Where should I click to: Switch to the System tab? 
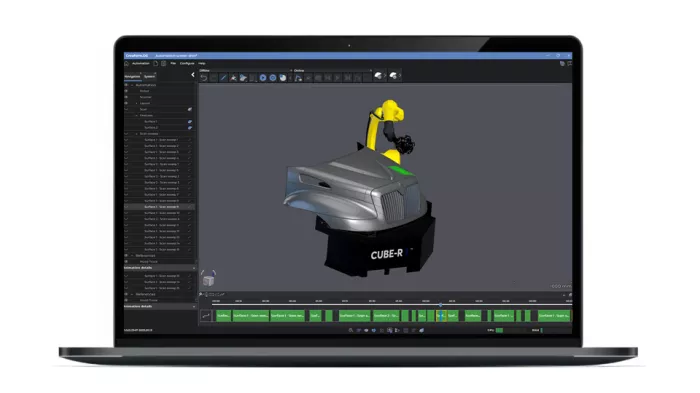pyautogui.click(x=149, y=76)
